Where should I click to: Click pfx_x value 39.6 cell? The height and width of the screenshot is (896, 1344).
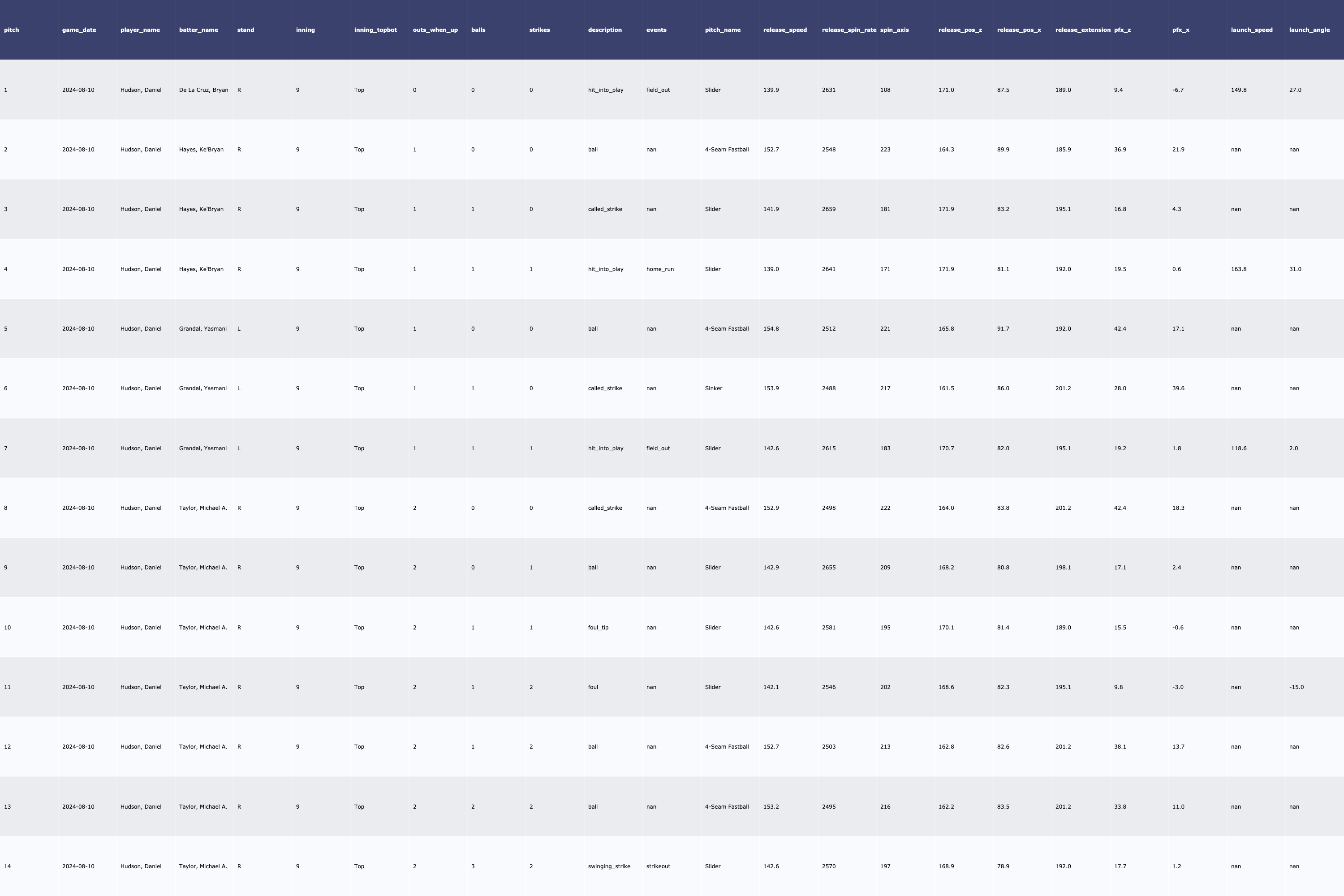pos(1178,388)
